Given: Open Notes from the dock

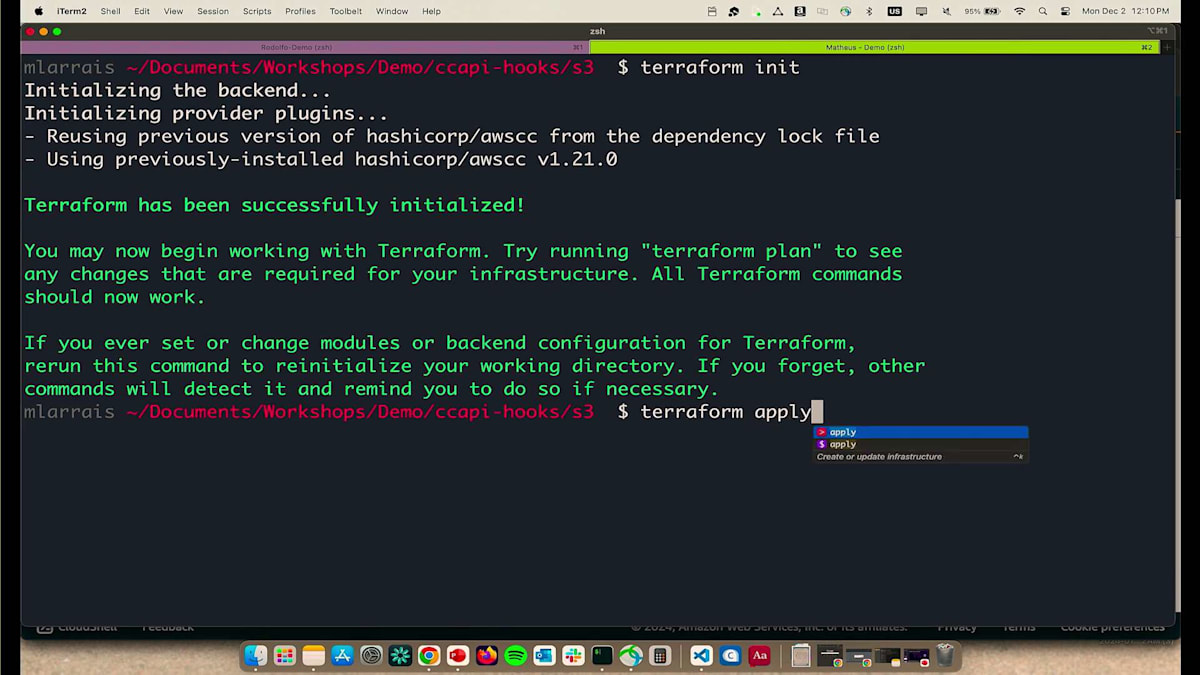Looking at the screenshot, I should coord(314,656).
